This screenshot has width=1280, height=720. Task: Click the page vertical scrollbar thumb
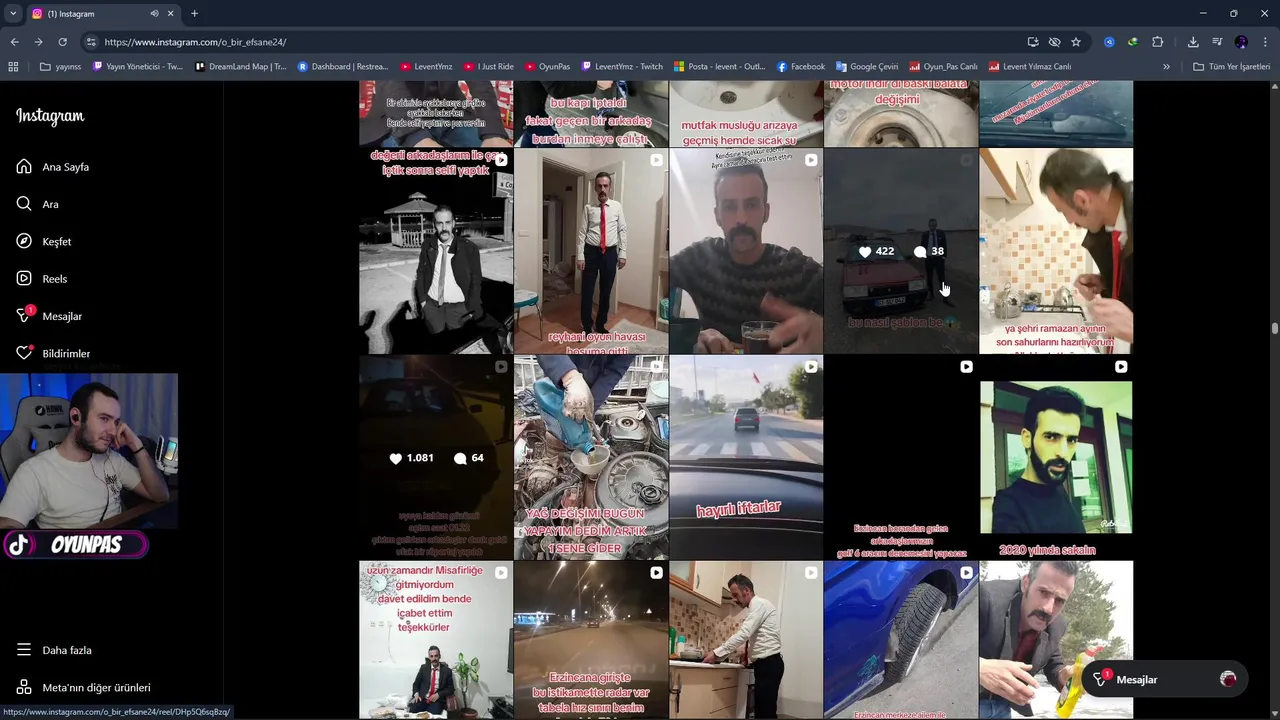click(1274, 328)
